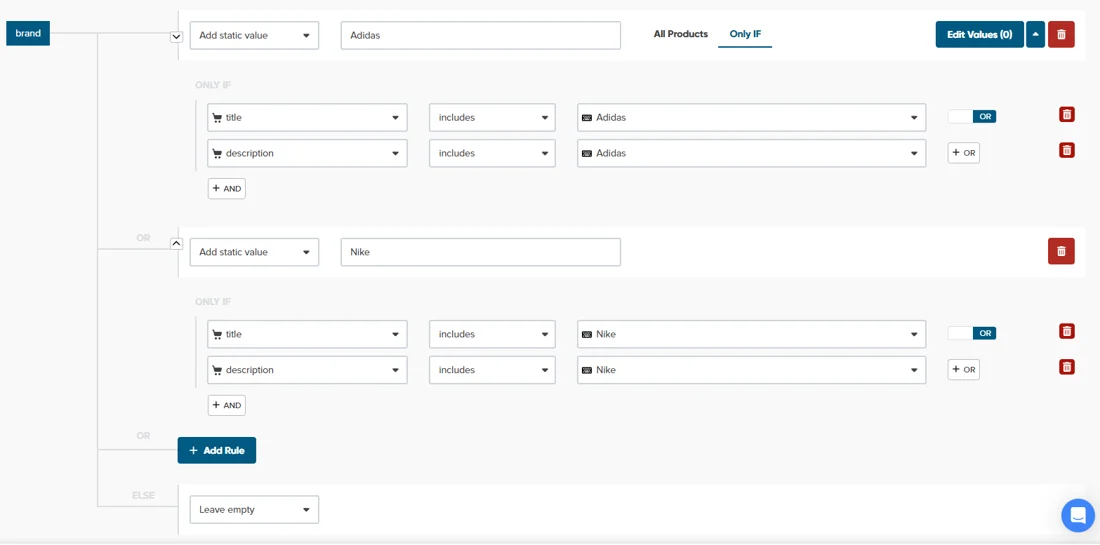Click the arrow next to Edit Values

tap(1035, 35)
